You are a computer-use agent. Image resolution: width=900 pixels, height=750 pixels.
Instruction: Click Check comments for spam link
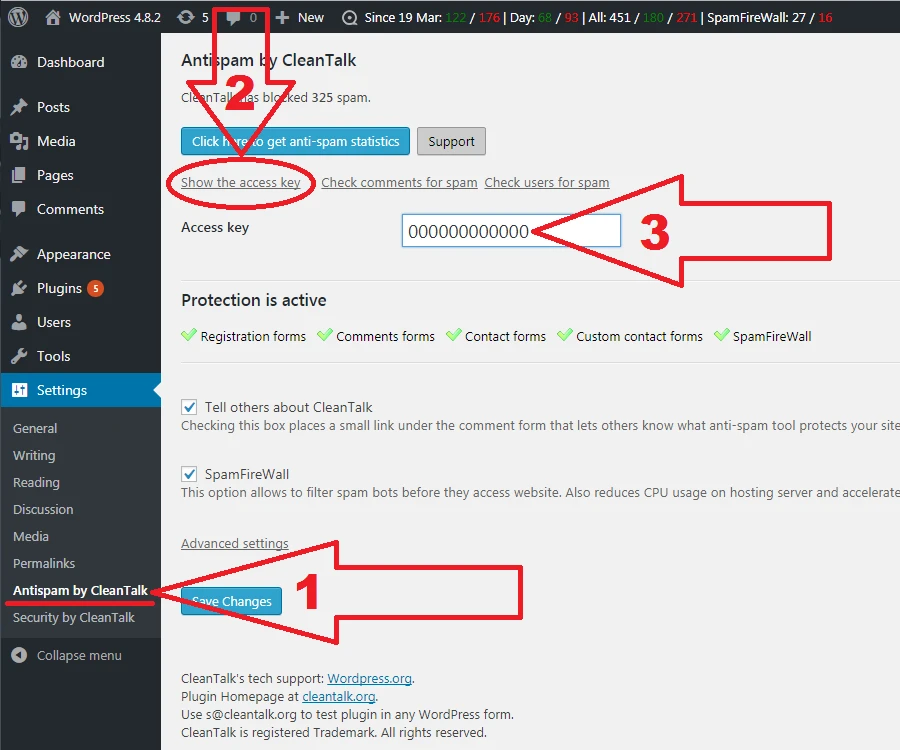tap(399, 182)
